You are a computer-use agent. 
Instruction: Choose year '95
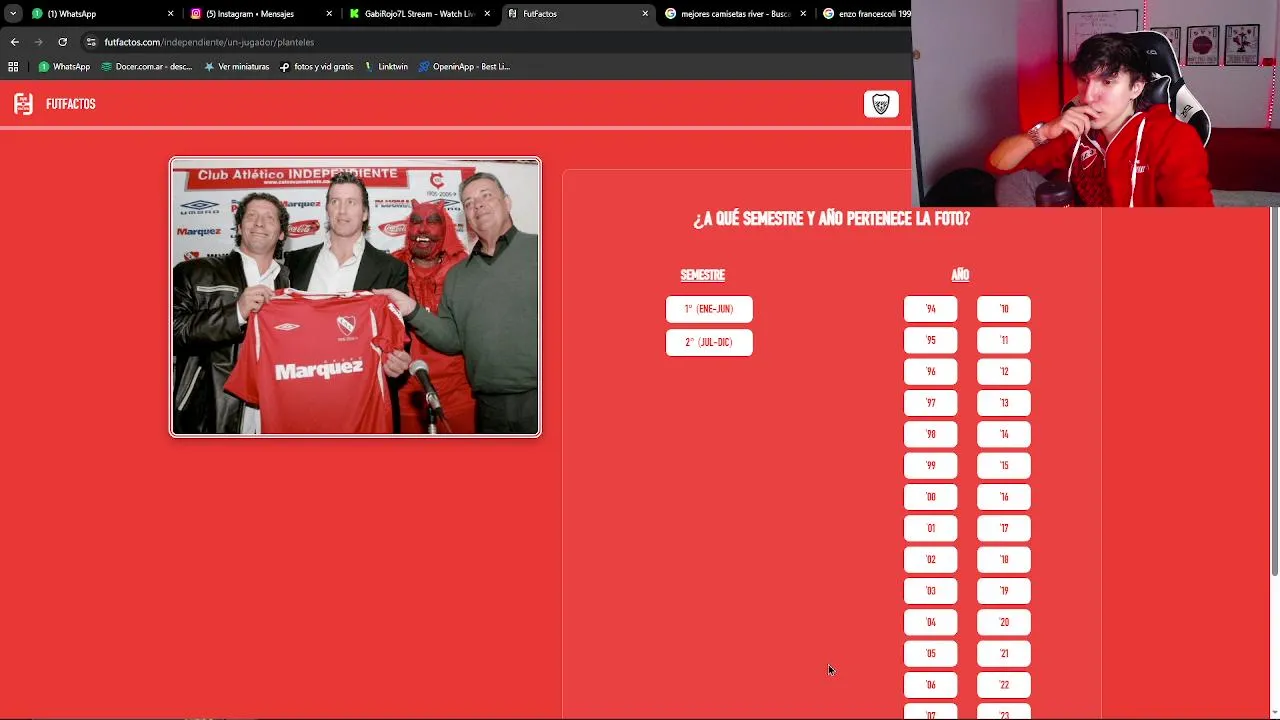(x=931, y=340)
